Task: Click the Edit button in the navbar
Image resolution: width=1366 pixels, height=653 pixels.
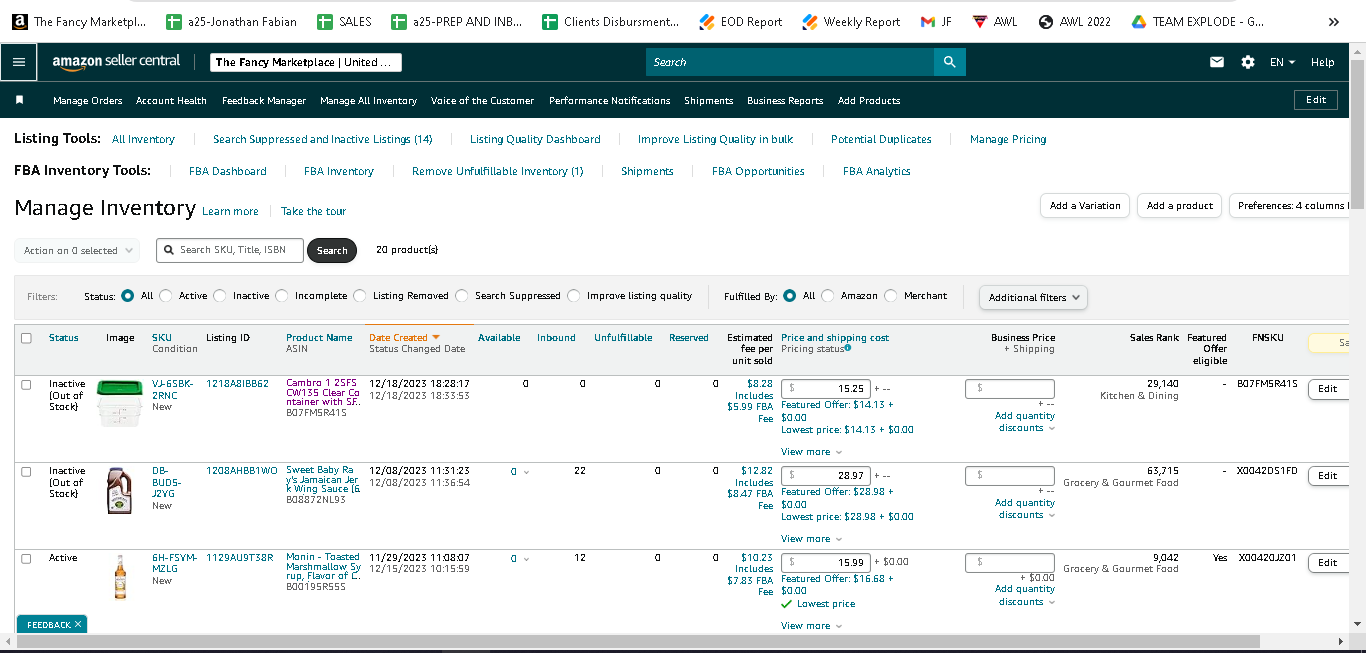Action: click(1316, 100)
